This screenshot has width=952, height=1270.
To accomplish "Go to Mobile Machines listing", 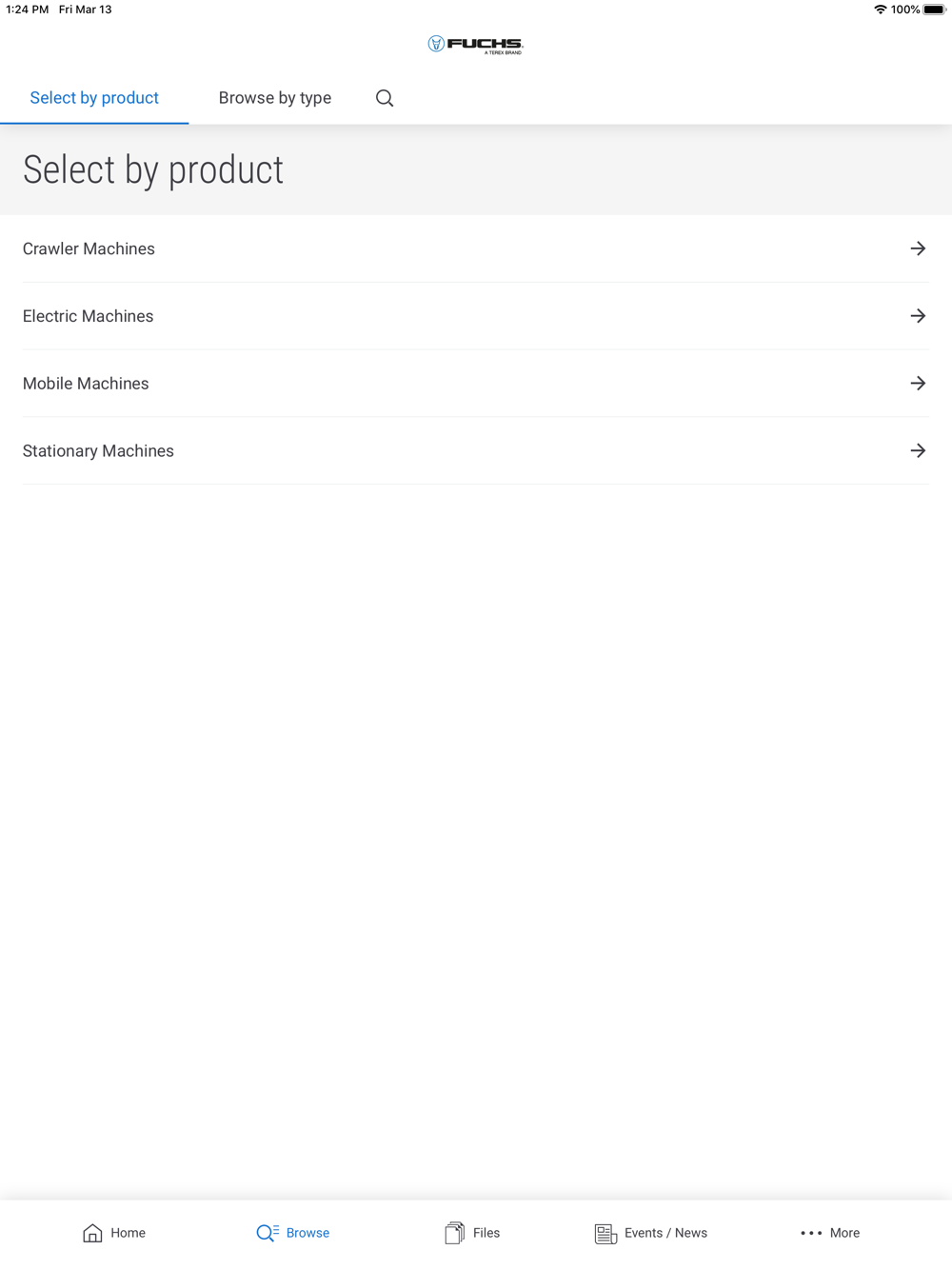I will 86,384.
